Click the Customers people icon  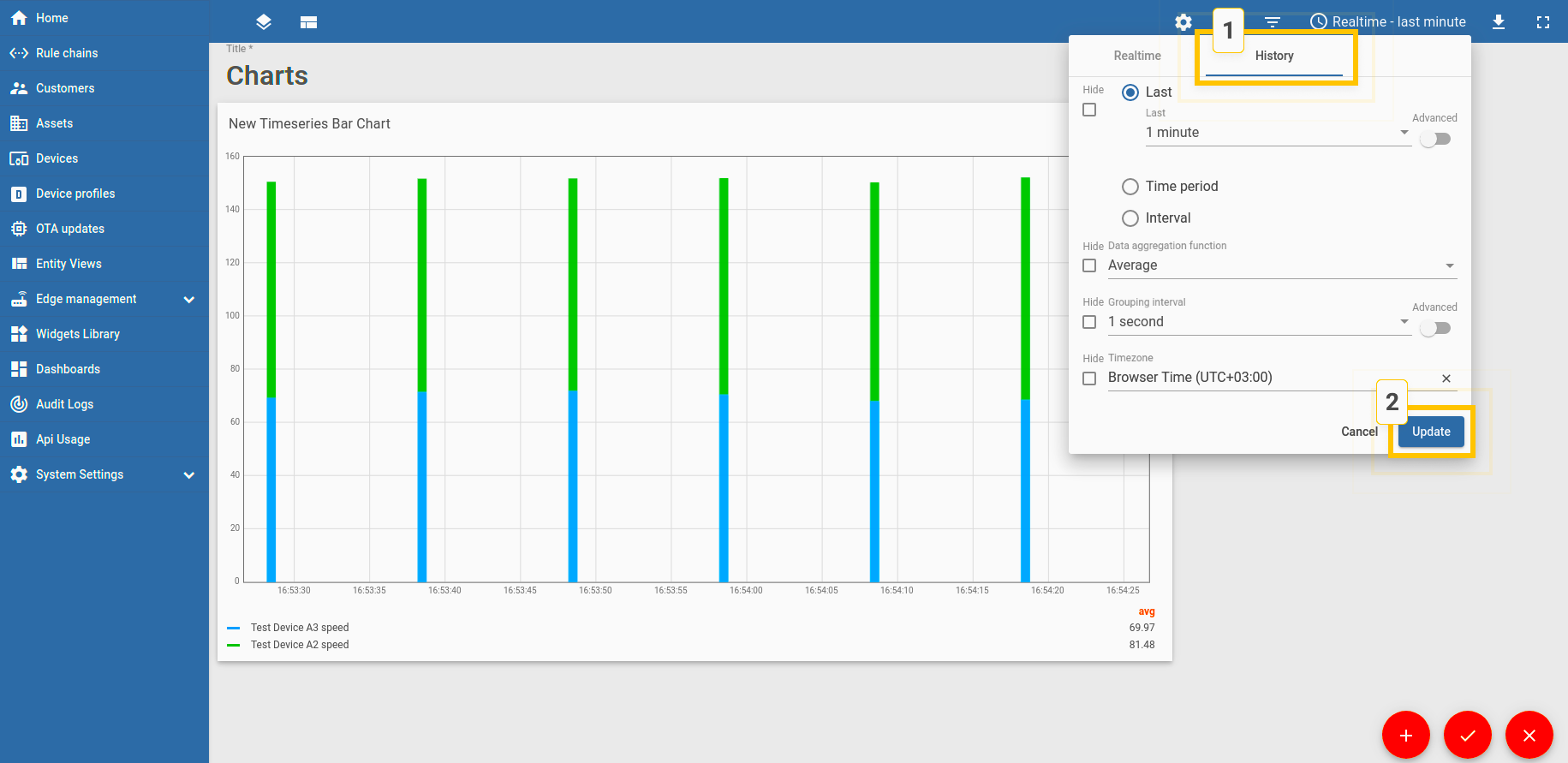tap(19, 88)
